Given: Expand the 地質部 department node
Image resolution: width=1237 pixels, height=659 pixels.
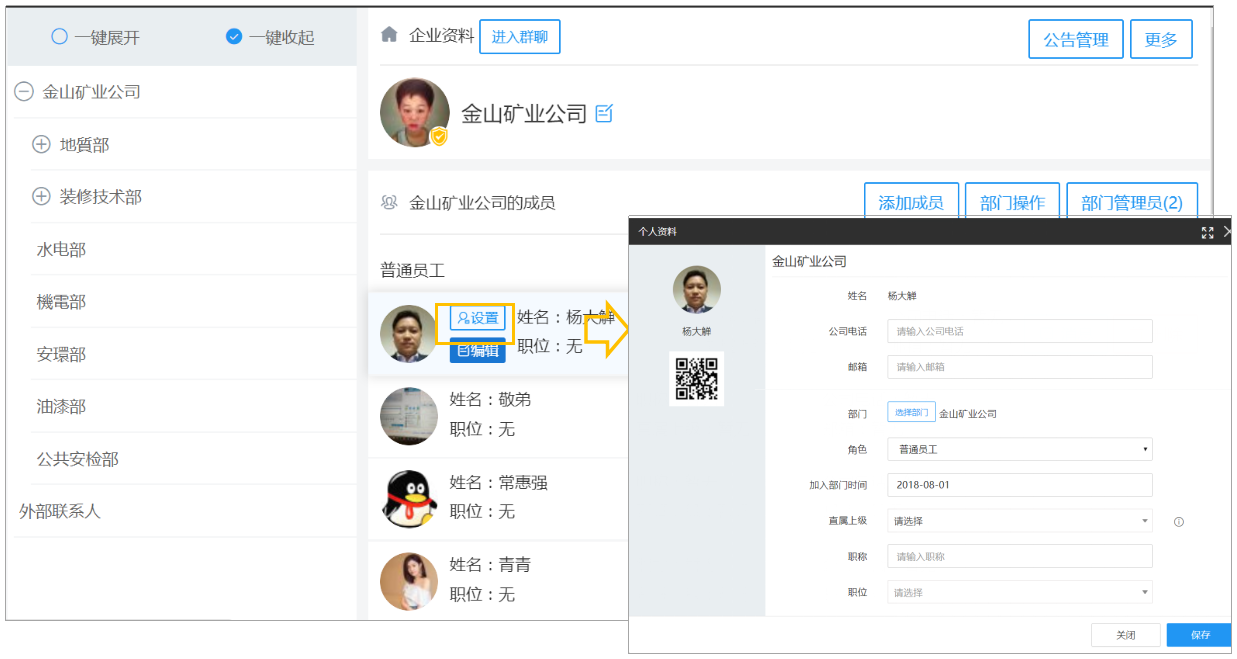Looking at the screenshot, I should pos(41,144).
